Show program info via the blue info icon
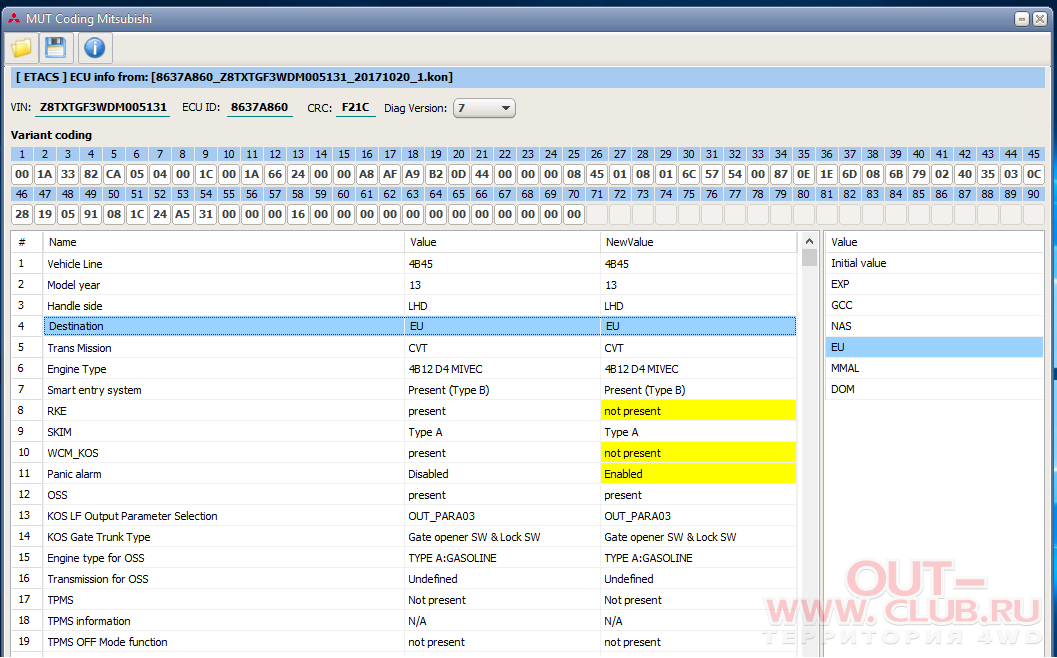The width and height of the screenshot is (1057, 658). [x=95, y=48]
